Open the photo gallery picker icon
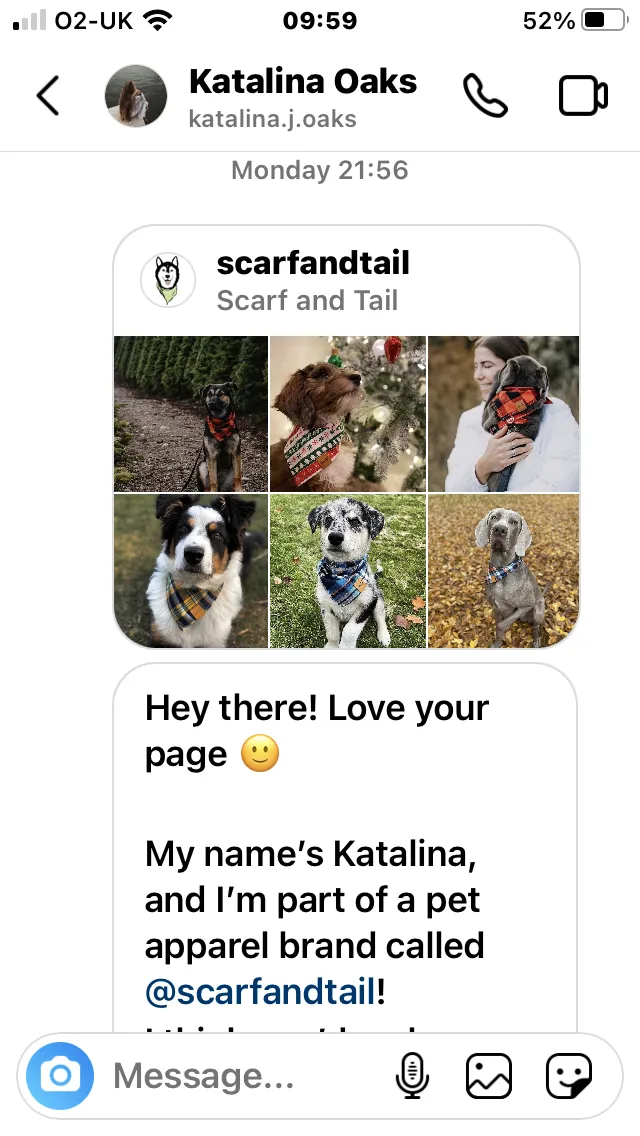Screen dimensions: 640x1136 [489, 1076]
